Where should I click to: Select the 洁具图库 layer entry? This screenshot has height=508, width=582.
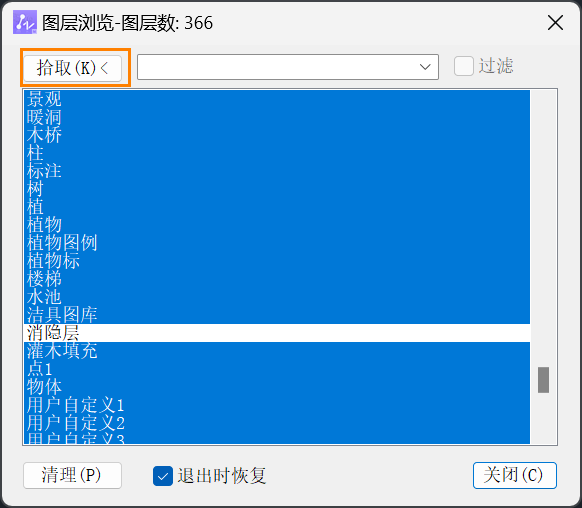[277, 315]
